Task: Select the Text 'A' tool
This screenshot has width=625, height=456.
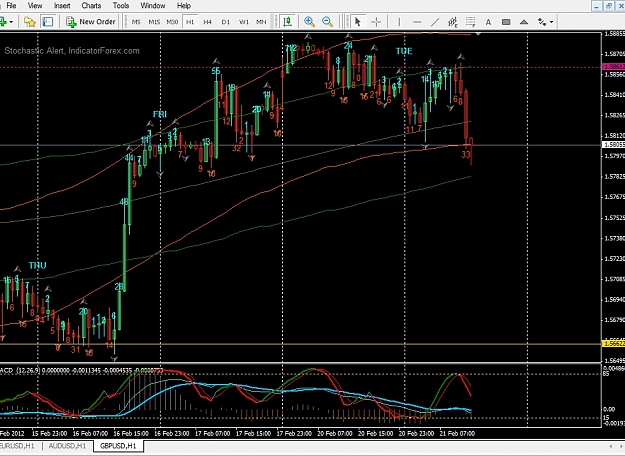Action: (488, 22)
